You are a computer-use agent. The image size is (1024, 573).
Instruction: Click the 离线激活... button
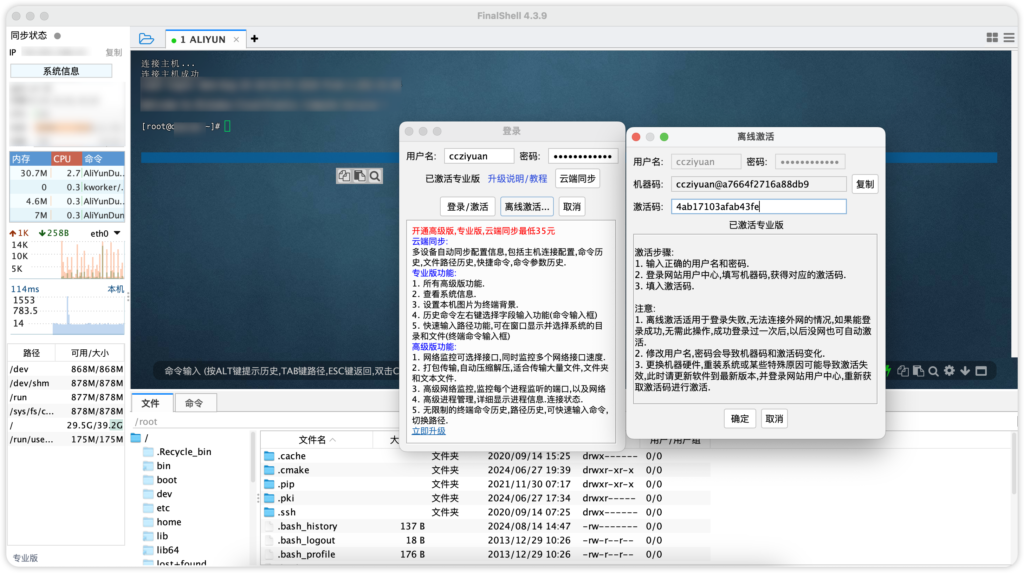(x=526, y=206)
